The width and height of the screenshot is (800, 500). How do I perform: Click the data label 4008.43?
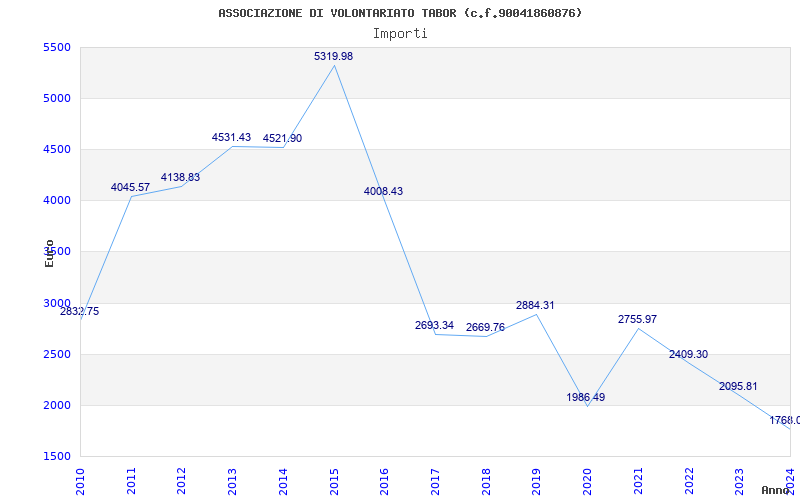pyautogui.click(x=383, y=191)
